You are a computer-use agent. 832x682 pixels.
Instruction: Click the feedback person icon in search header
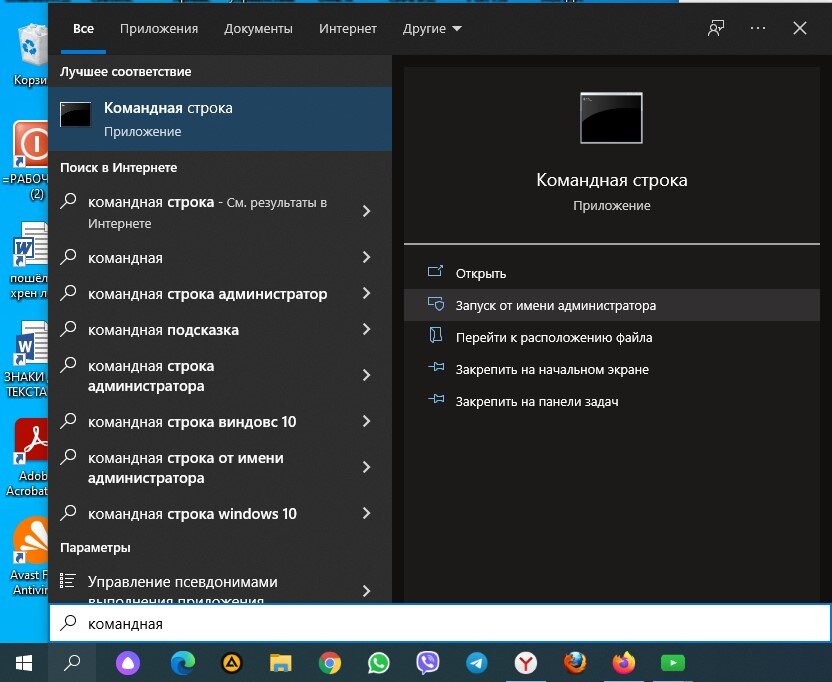pos(716,28)
